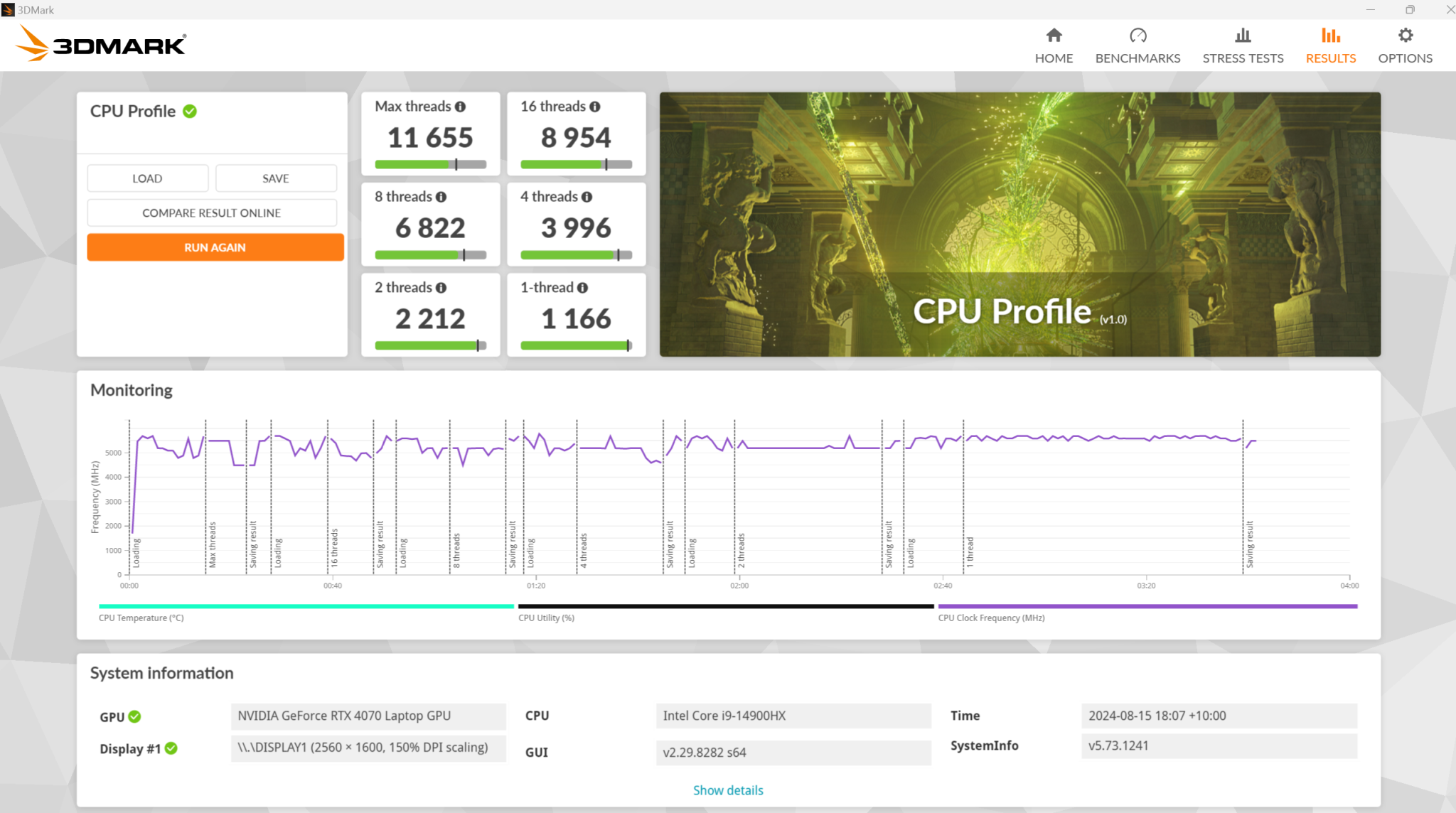Click the RUN AGAIN button
1456x813 pixels.
point(214,247)
